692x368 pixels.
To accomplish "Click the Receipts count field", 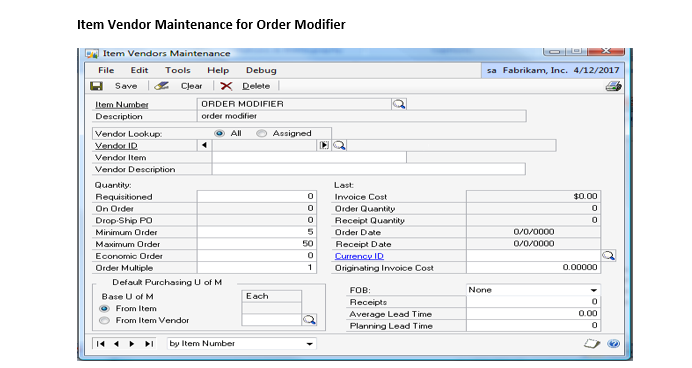I will click(x=533, y=301).
